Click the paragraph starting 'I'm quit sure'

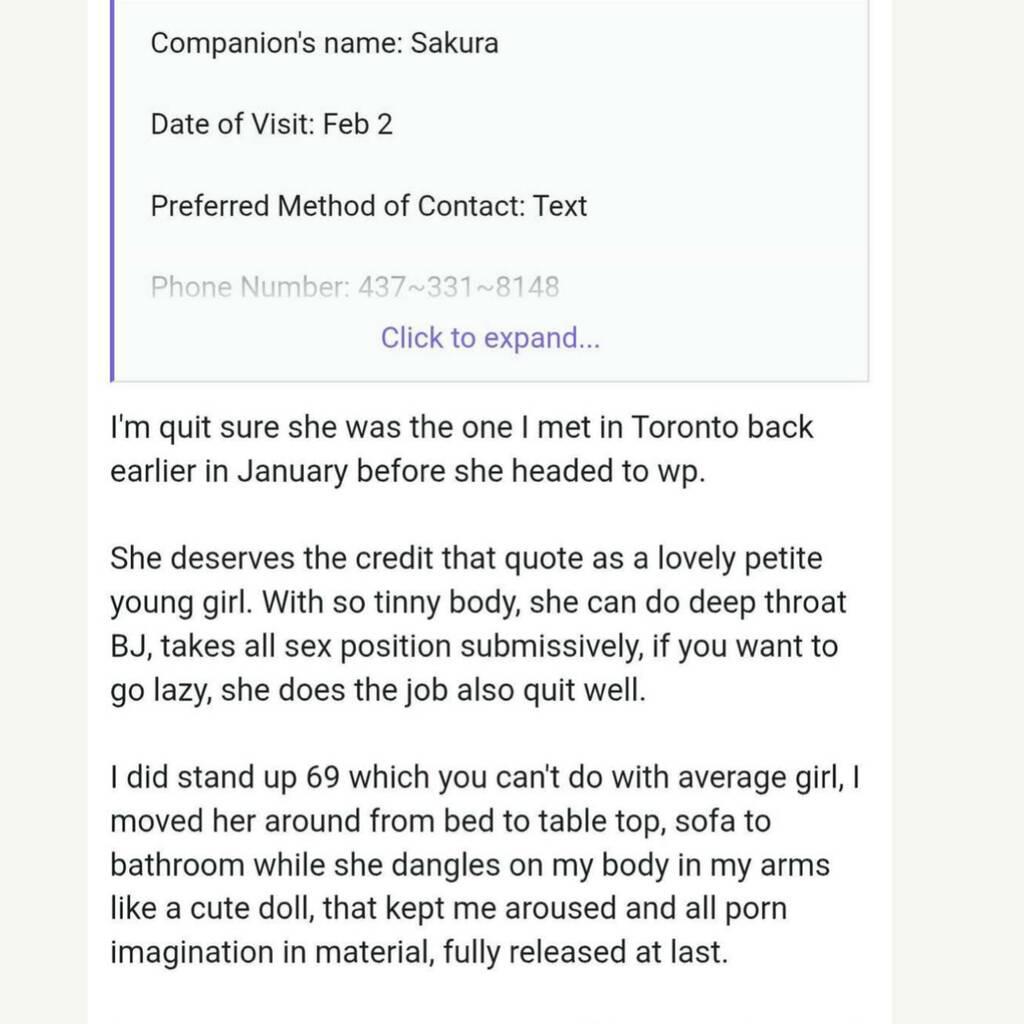(400, 449)
